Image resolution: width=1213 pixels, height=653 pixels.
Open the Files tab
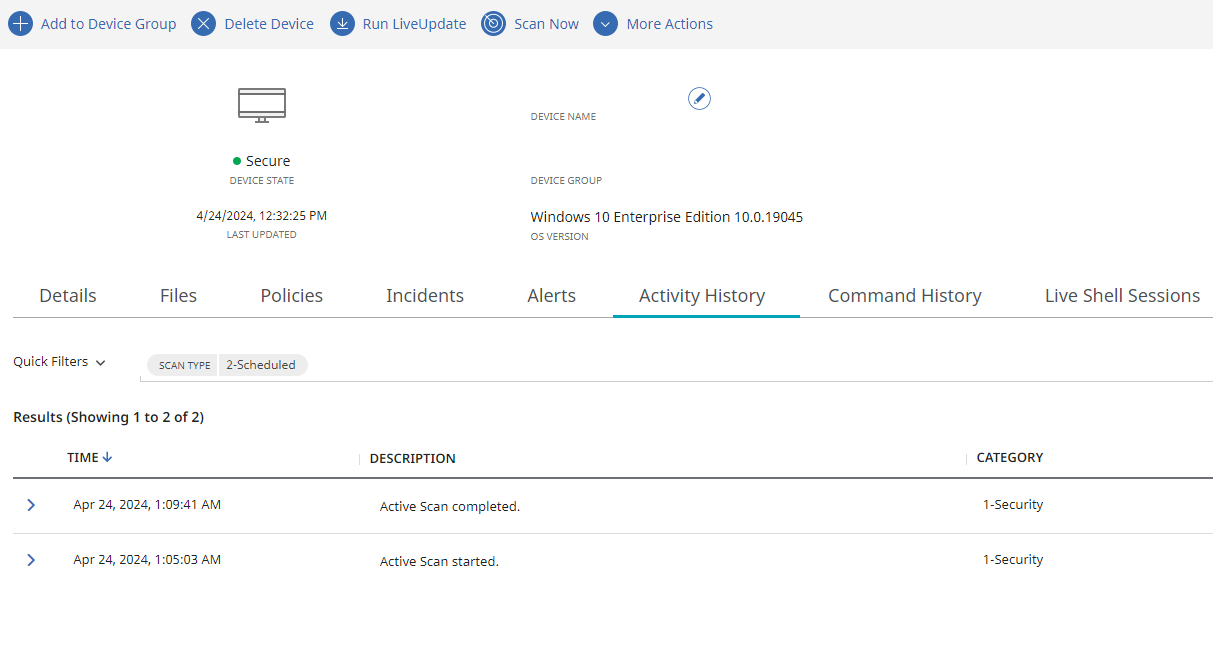click(178, 296)
